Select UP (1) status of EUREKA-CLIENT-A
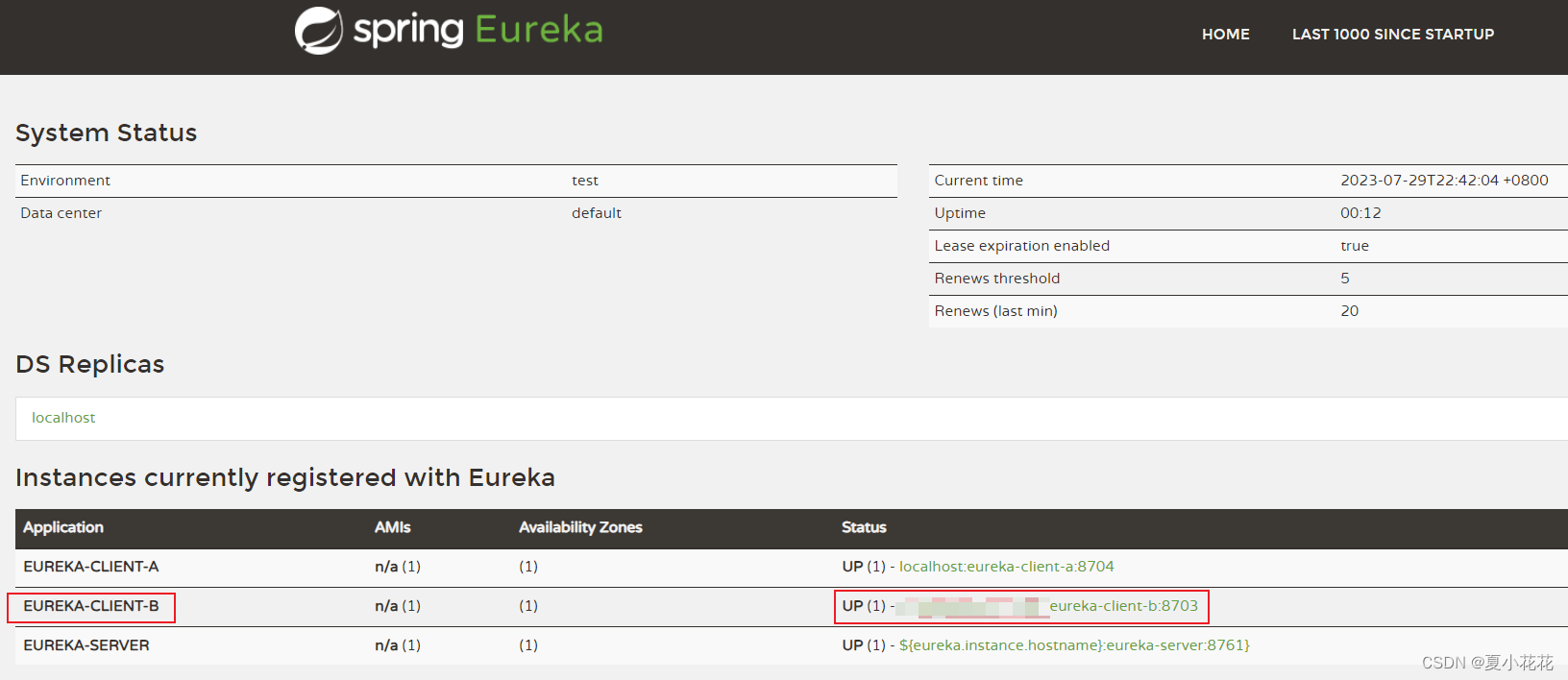Screen dimensions: 1568x680 (864, 567)
